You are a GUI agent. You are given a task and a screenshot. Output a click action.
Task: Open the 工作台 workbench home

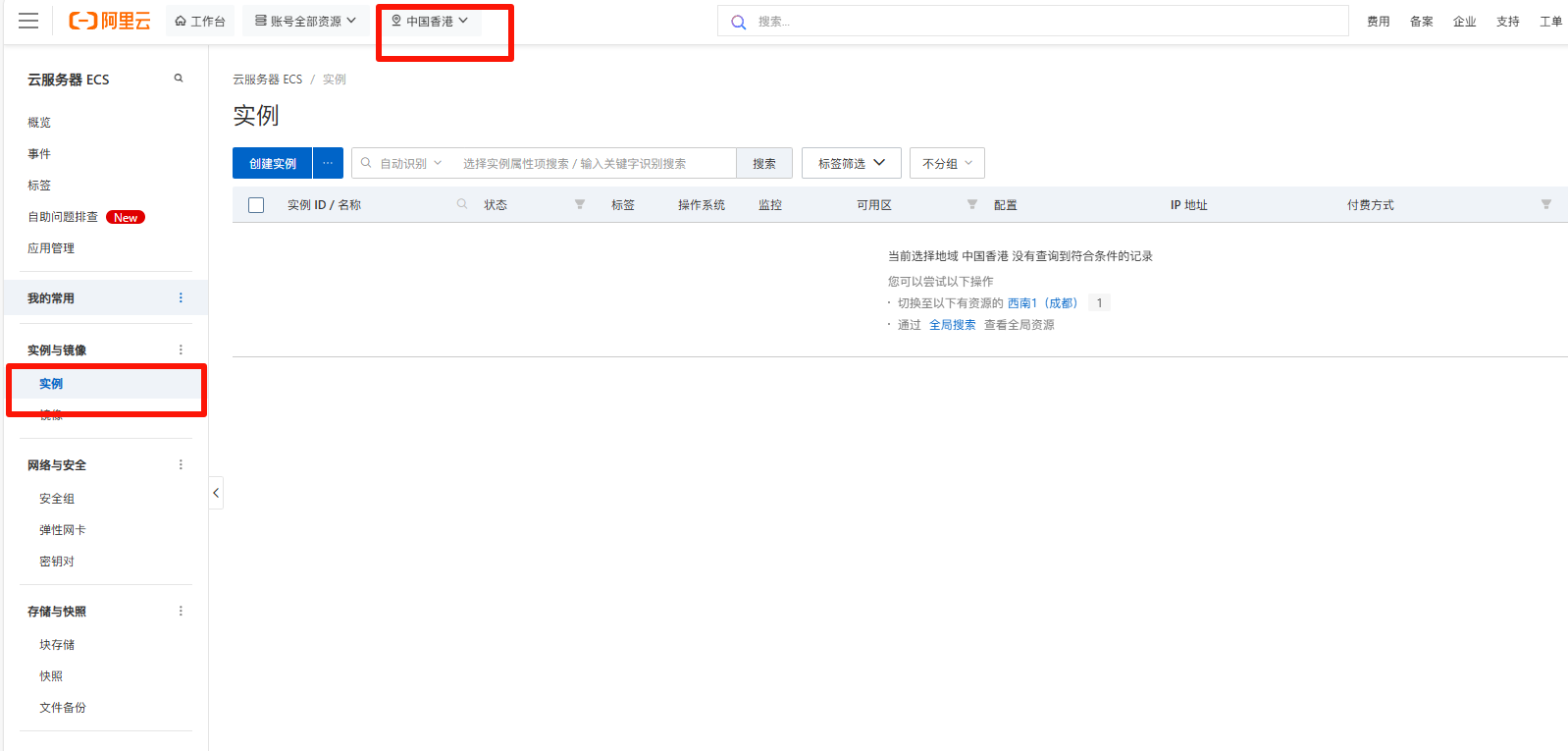[200, 21]
